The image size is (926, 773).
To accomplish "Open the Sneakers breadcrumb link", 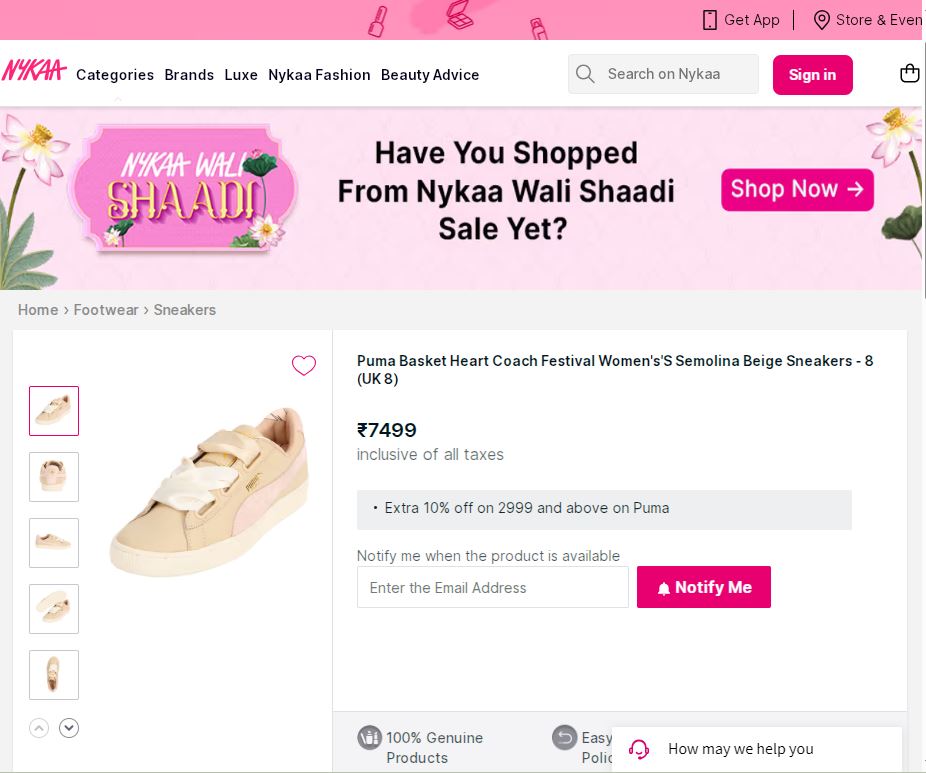I will [x=184, y=310].
